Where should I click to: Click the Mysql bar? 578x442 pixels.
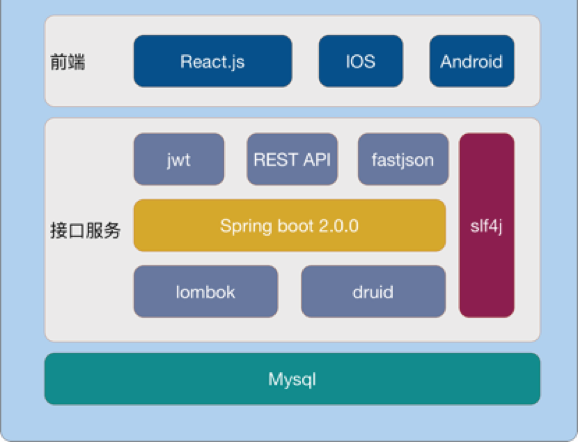tap(292, 379)
